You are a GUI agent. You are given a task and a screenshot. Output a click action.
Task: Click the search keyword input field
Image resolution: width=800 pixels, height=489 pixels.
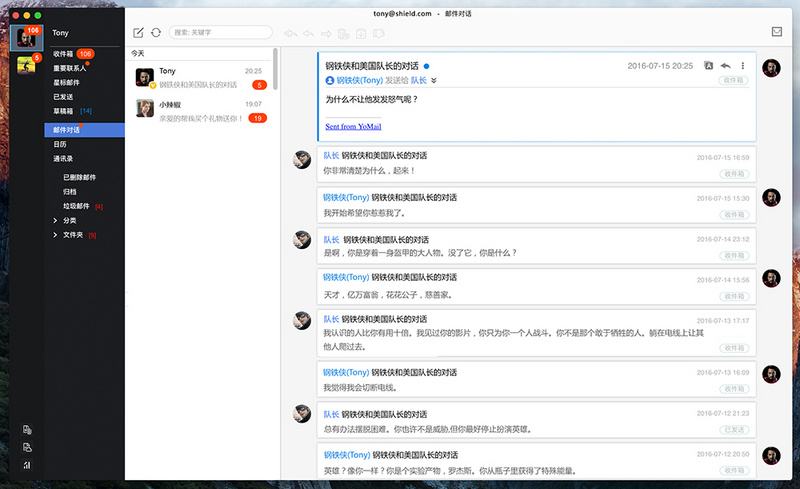click(220, 33)
